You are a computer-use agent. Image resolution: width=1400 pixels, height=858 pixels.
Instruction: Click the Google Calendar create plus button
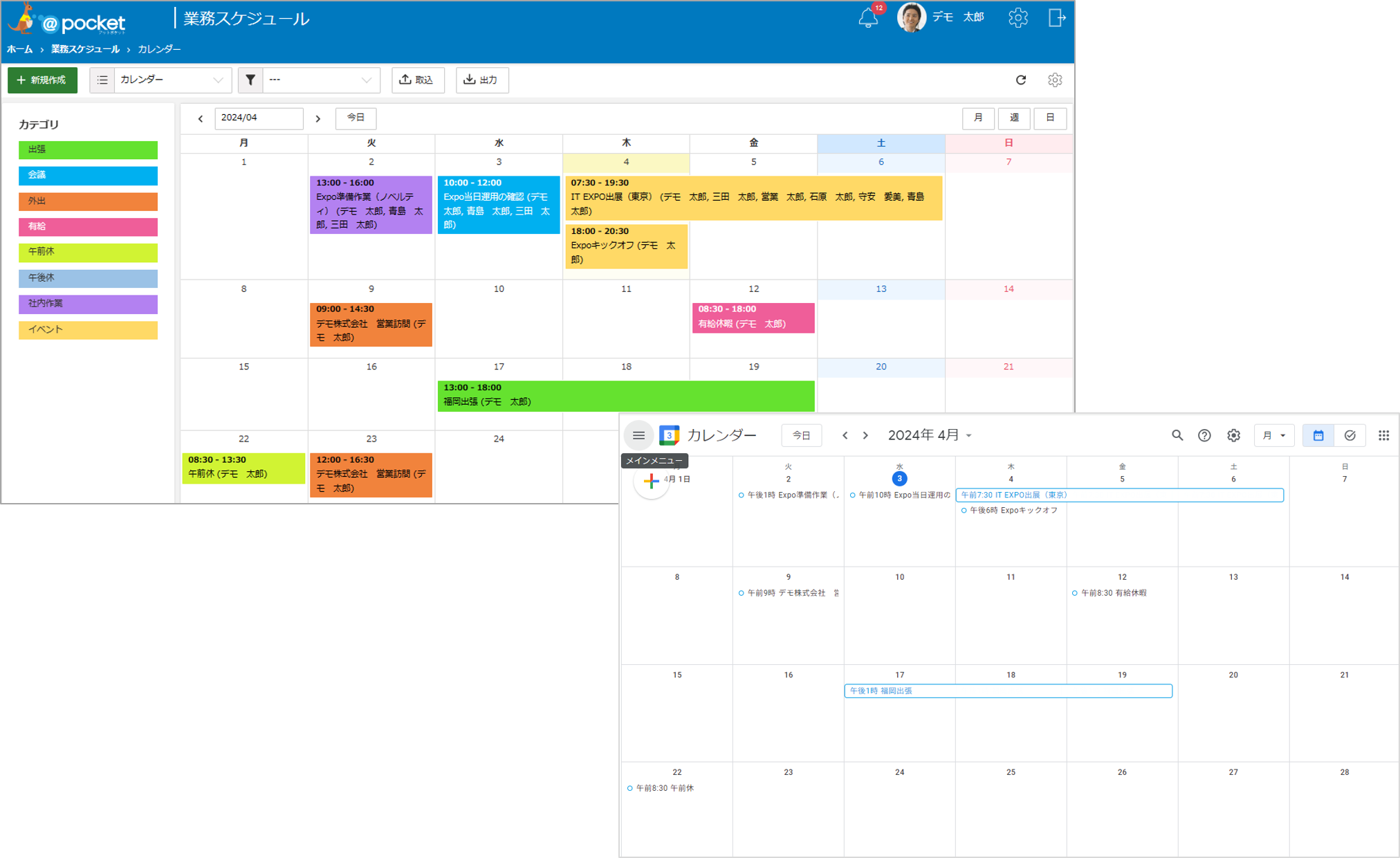(x=651, y=481)
